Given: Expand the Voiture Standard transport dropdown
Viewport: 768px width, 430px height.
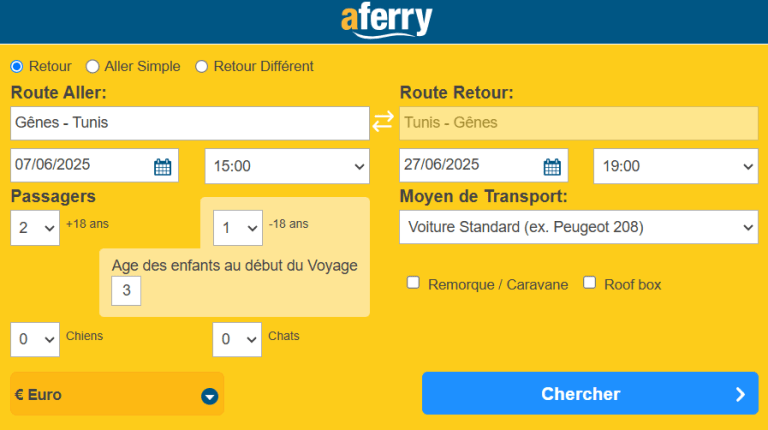Looking at the screenshot, I should point(578,227).
